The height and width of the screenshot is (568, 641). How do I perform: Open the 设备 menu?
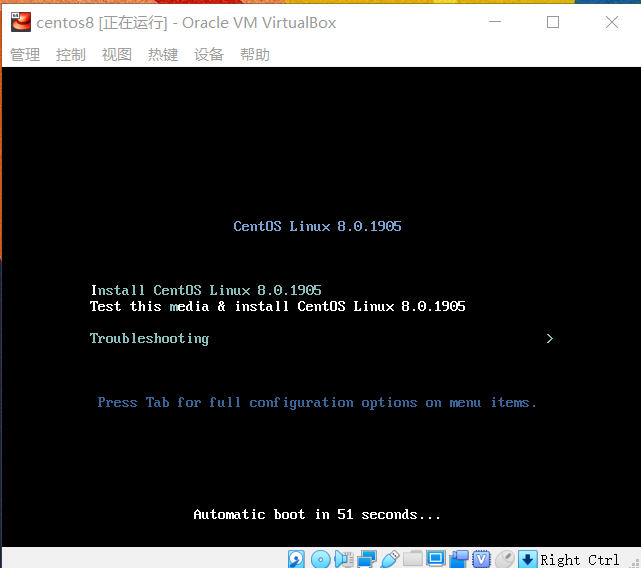(x=209, y=54)
